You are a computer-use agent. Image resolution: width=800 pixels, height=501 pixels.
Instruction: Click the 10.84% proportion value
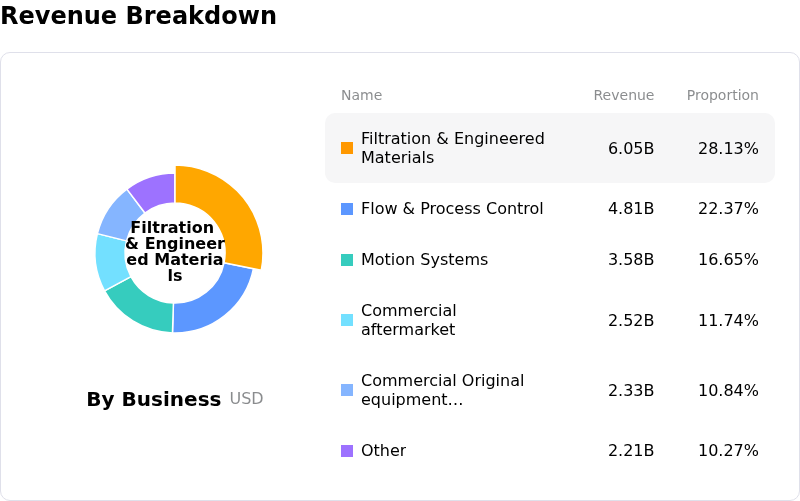(728, 390)
